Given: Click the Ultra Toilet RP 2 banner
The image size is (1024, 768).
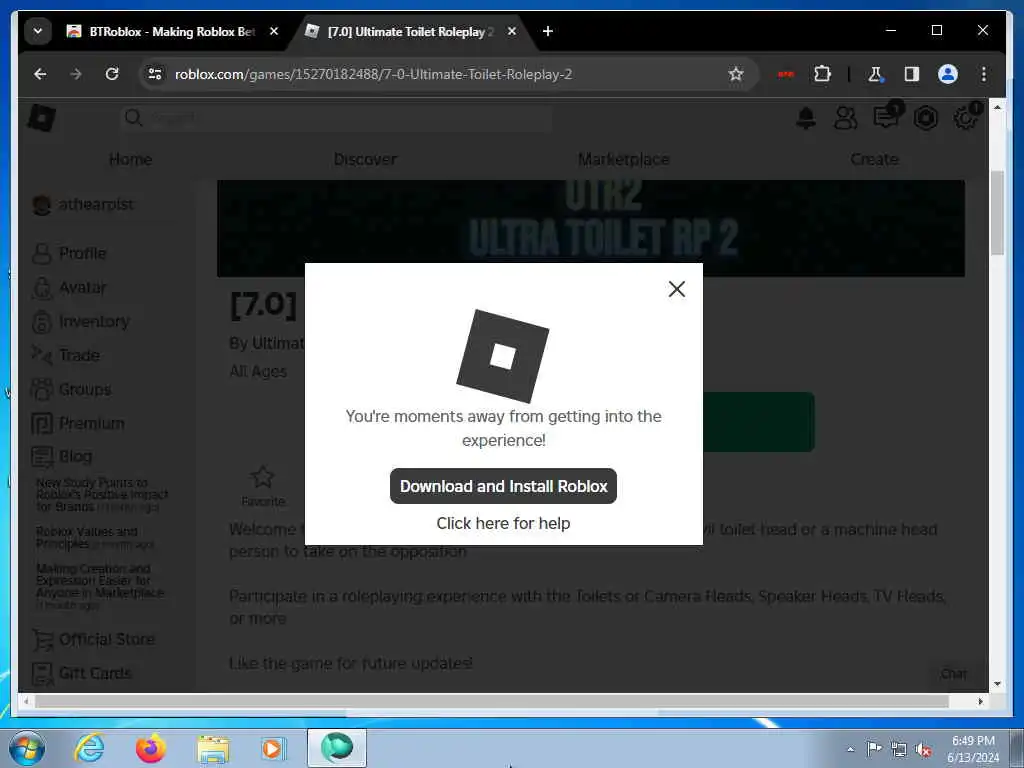Looking at the screenshot, I should tap(590, 228).
